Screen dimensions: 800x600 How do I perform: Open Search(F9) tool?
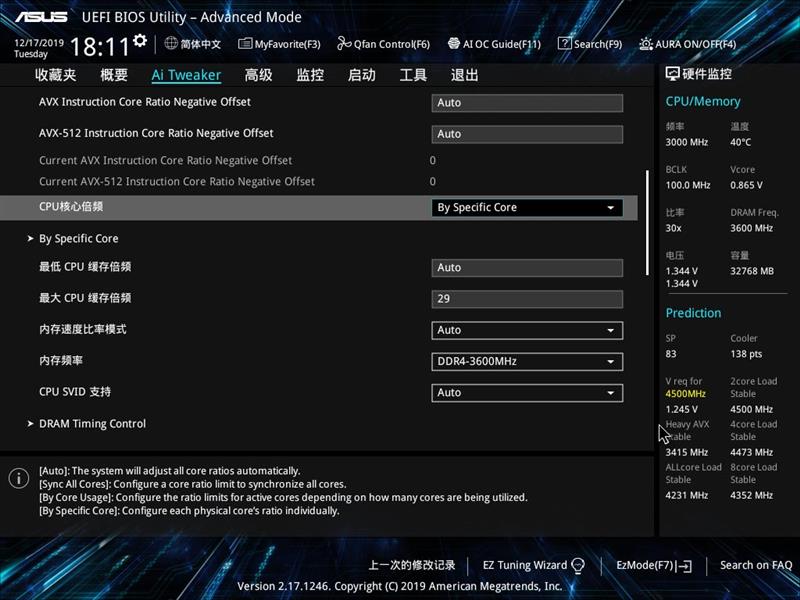click(590, 44)
